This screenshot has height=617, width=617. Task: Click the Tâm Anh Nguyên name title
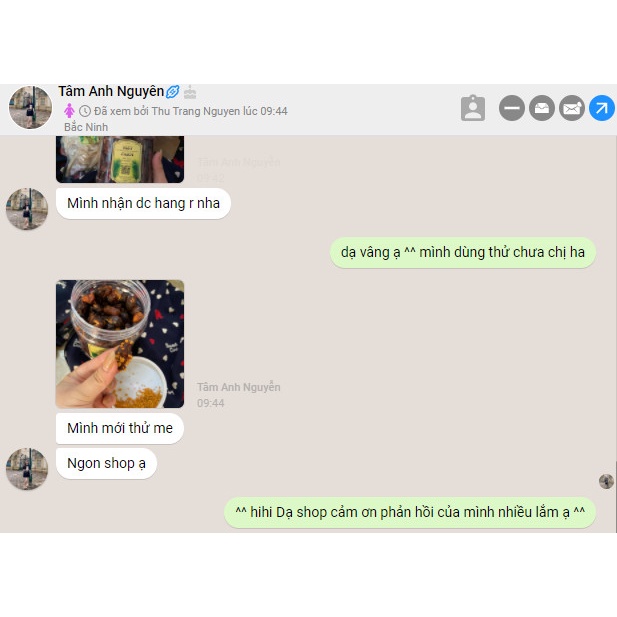[111, 91]
